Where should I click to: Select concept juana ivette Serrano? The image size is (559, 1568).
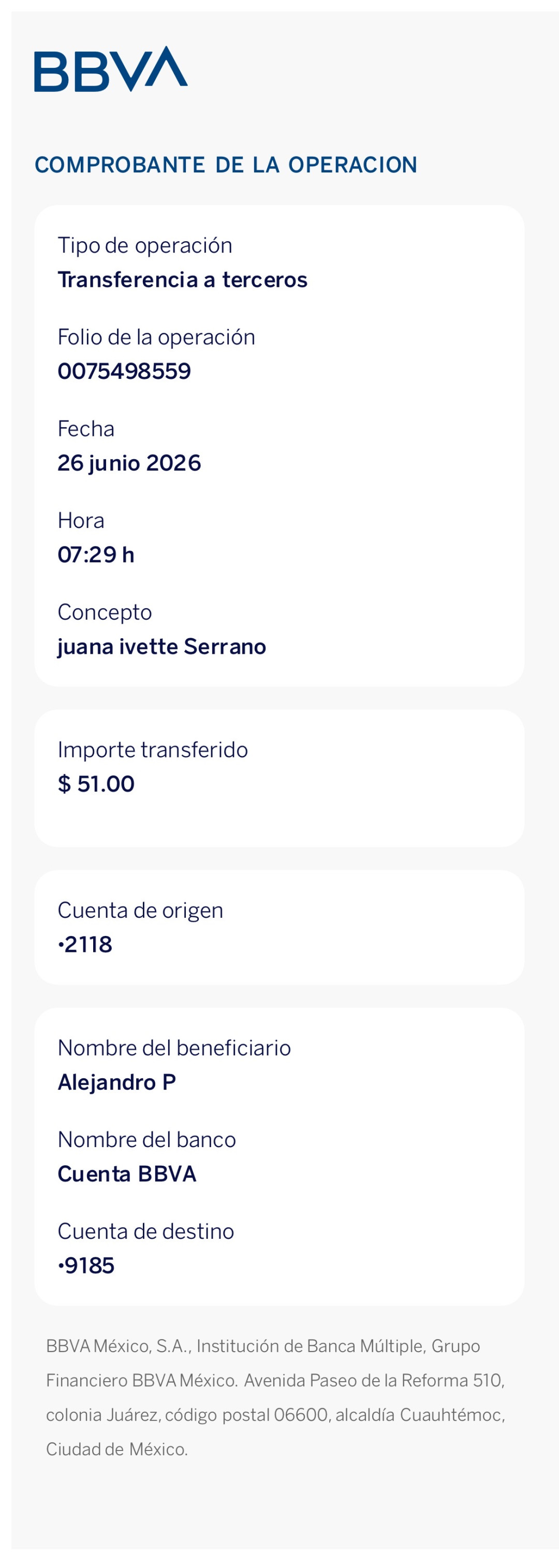coord(162,647)
